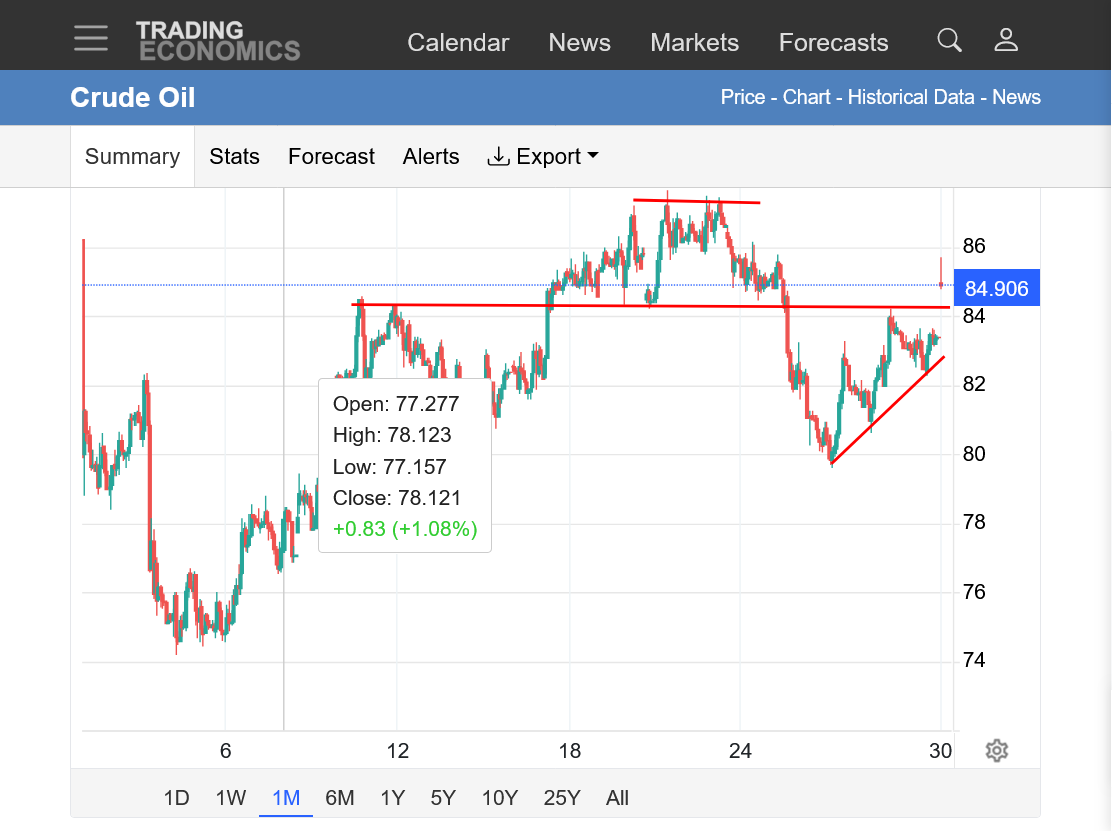Screen dimensions: 1112x831
Task: Switch to the Stats tab
Action: point(234,157)
